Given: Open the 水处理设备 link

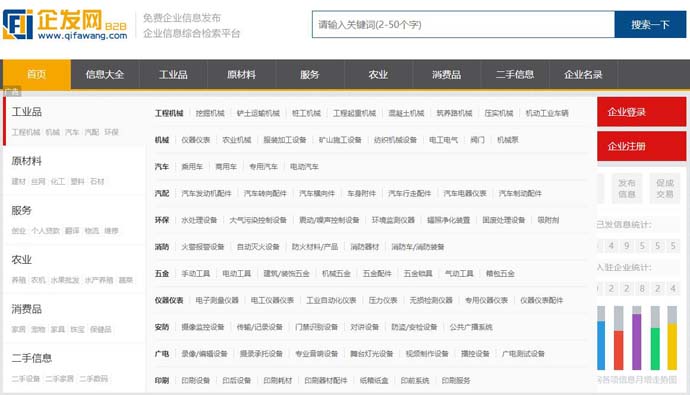Looking at the screenshot, I should click(199, 220).
